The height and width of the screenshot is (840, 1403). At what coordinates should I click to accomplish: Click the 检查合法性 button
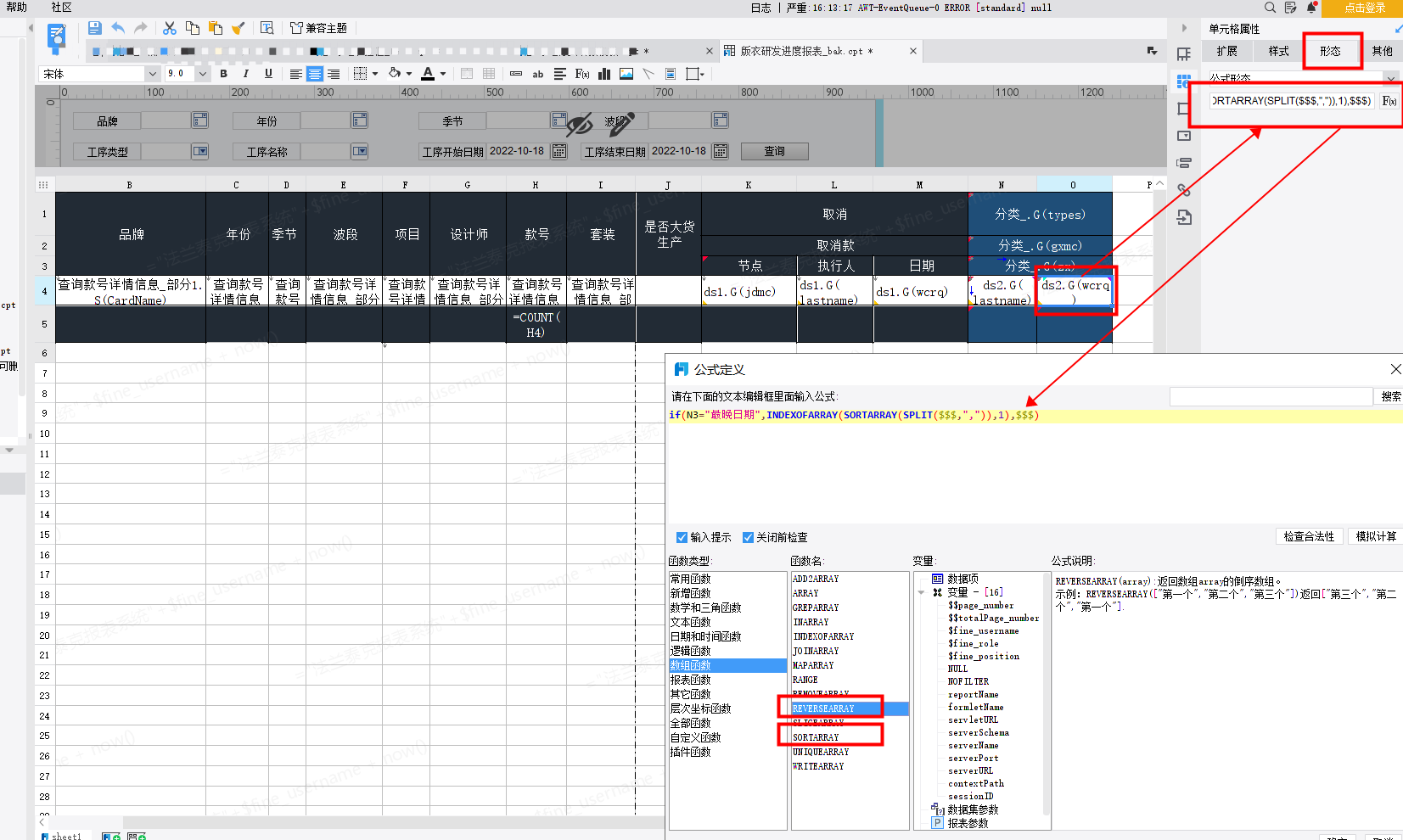(x=1308, y=536)
